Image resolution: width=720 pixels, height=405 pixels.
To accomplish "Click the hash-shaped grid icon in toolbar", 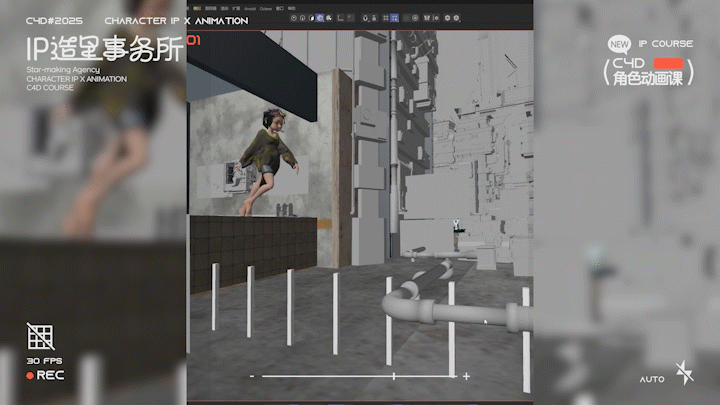I will 386,18.
